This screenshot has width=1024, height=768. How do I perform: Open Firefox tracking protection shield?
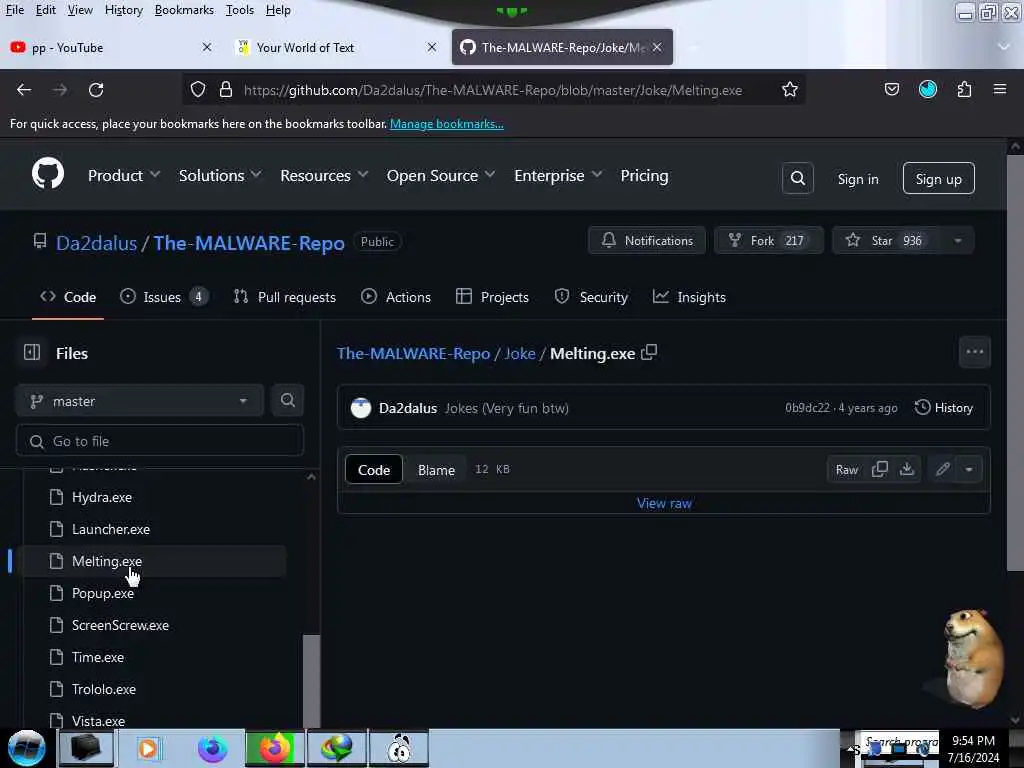tap(198, 89)
